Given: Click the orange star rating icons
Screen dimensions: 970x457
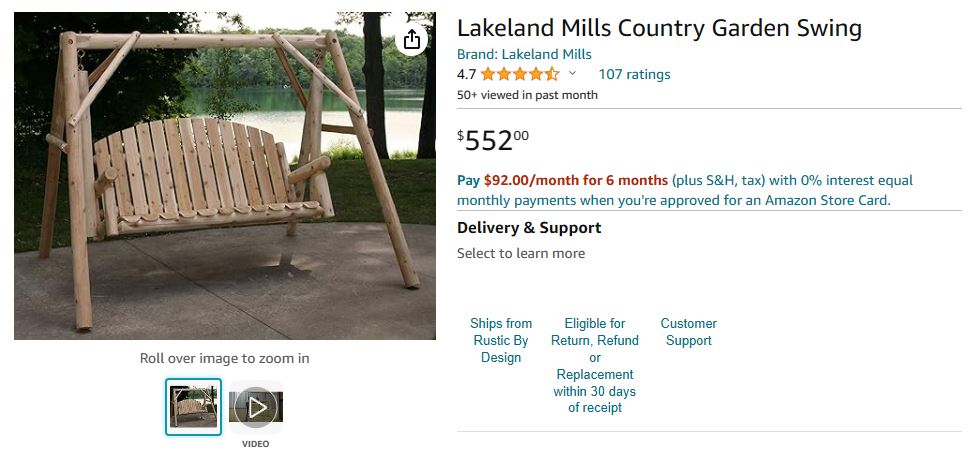Looking at the screenshot, I should click(x=519, y=74).
